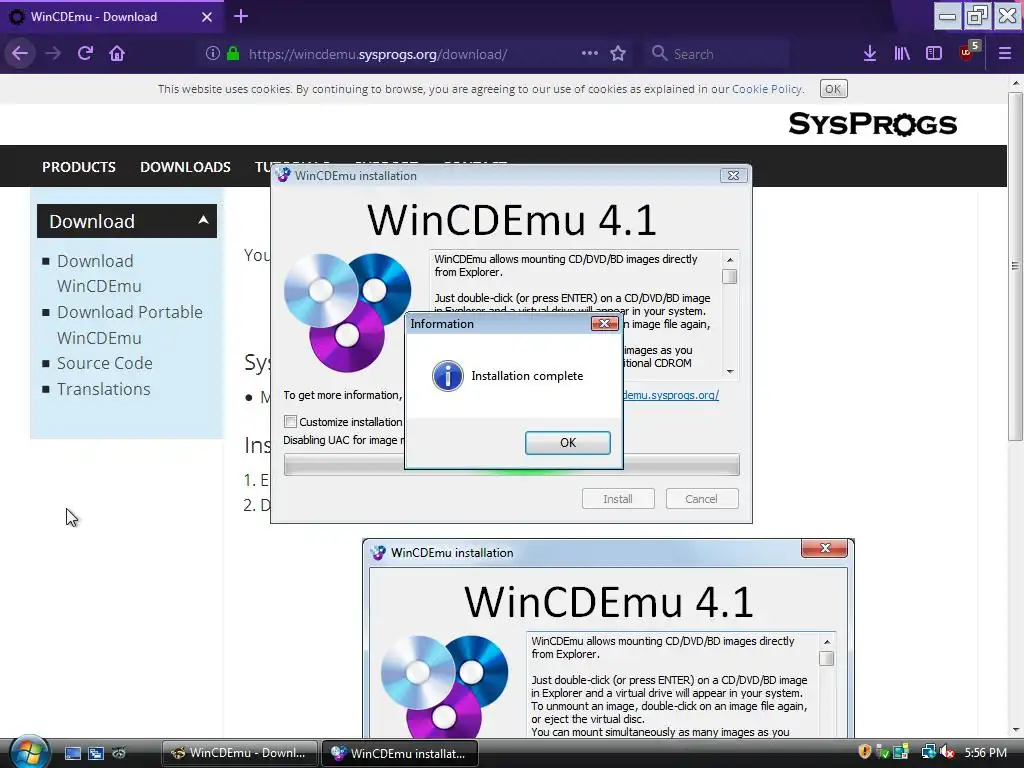Click the browser Search field

(x=718, y=54)
